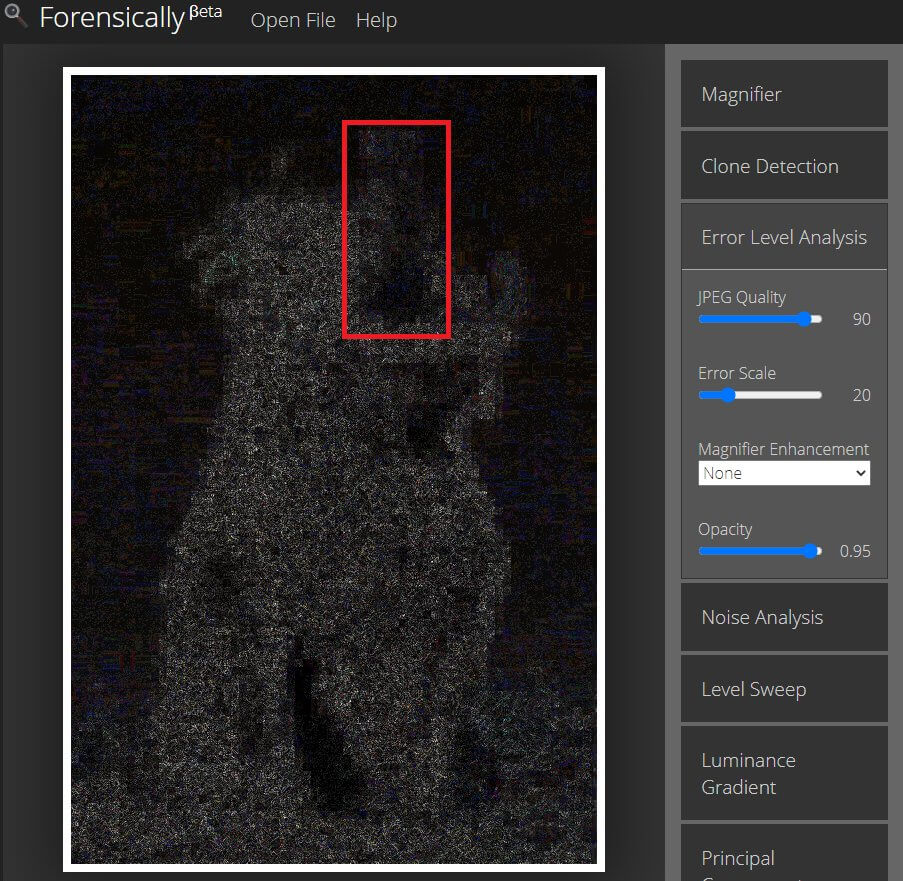Click the Opacity slider handle

coord(812,551)
